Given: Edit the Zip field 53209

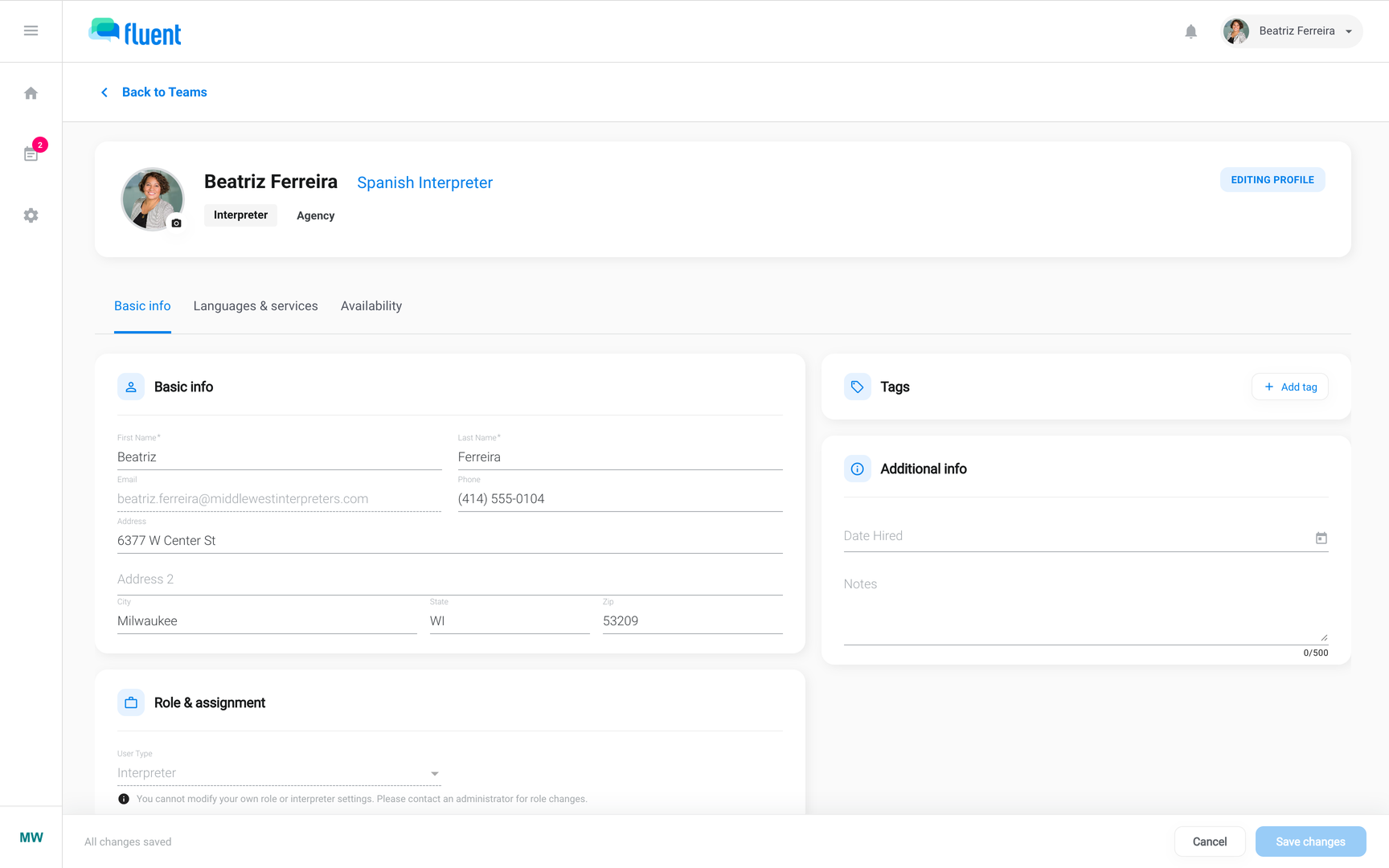Looking at the screenshot, I should (692, 620).
